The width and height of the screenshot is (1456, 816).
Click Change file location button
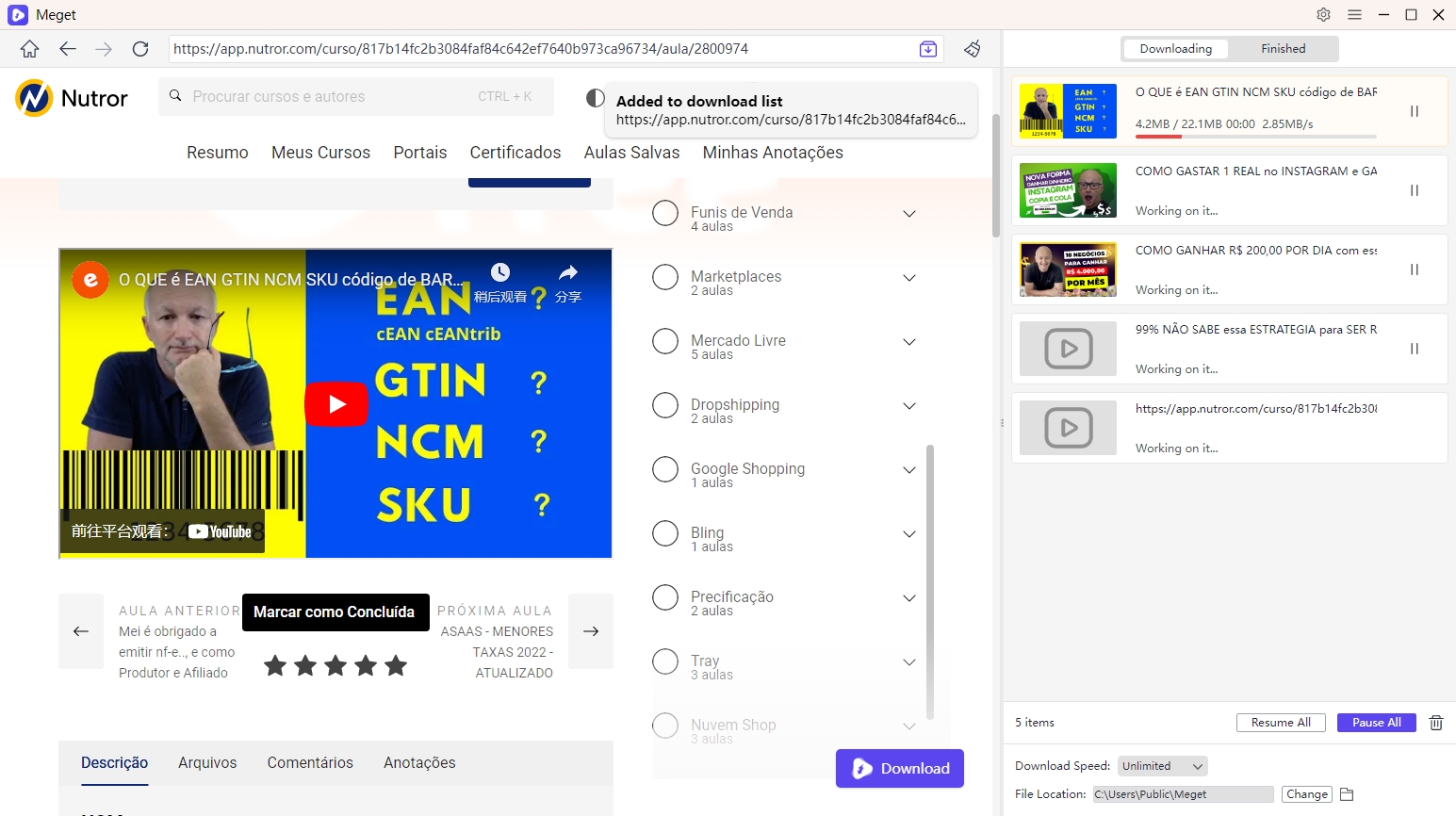[x=1306, y=794]
